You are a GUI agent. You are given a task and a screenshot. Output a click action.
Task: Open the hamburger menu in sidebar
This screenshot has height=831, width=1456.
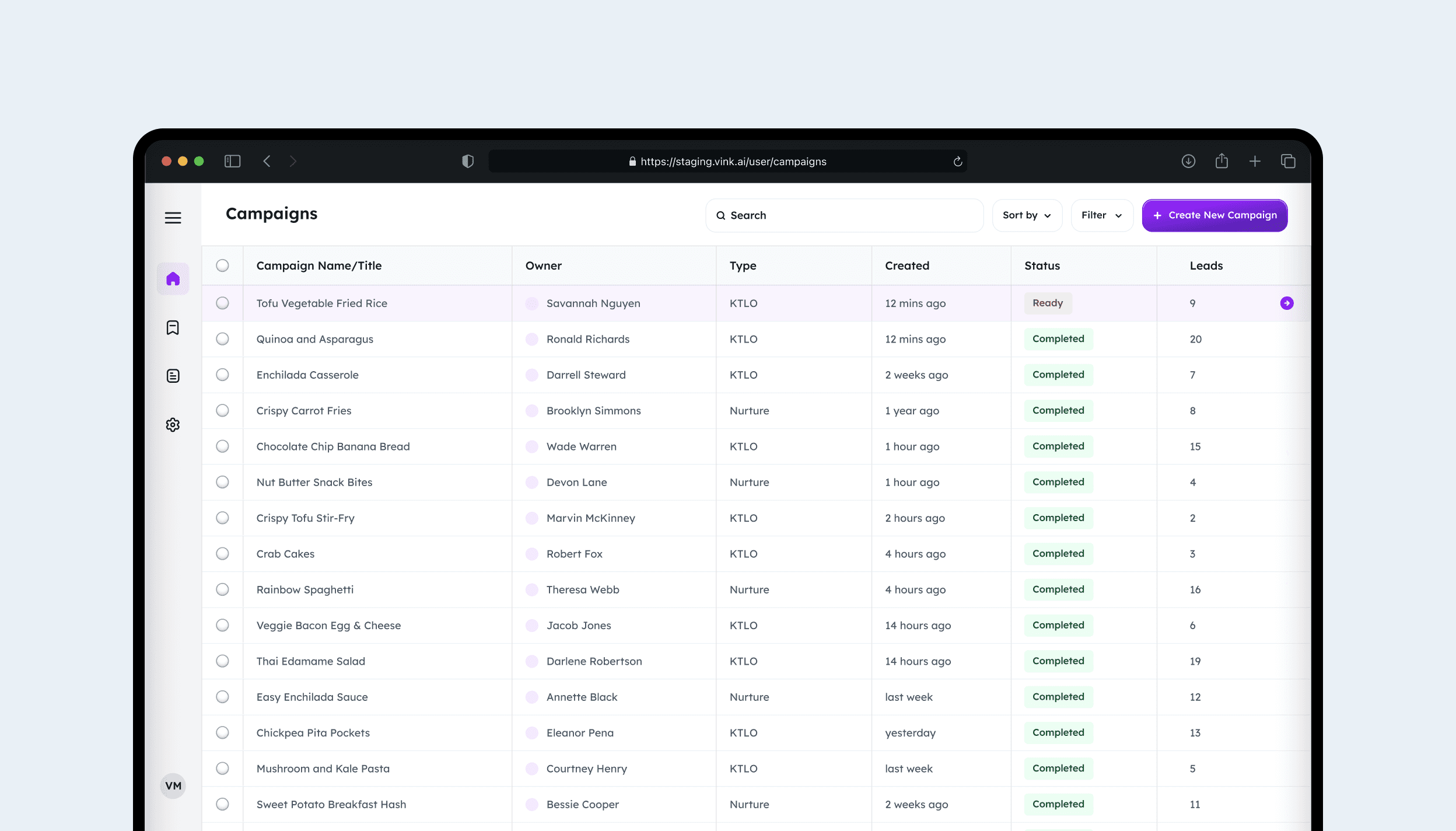tap(173, 218)
